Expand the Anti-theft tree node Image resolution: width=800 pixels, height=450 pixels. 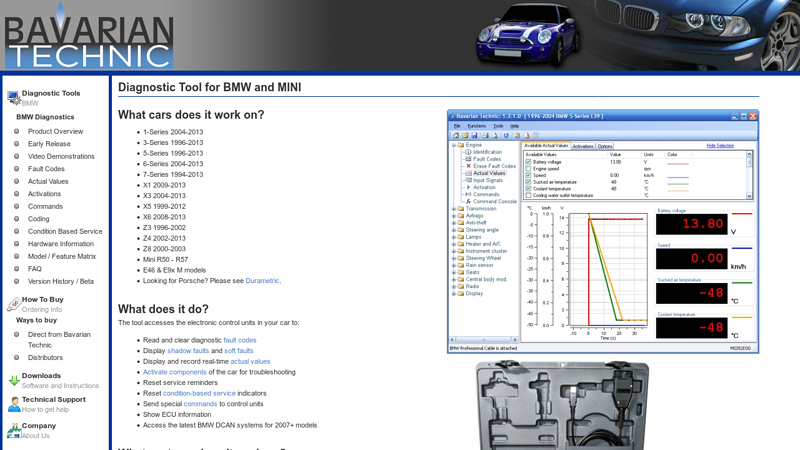point(454,223)
